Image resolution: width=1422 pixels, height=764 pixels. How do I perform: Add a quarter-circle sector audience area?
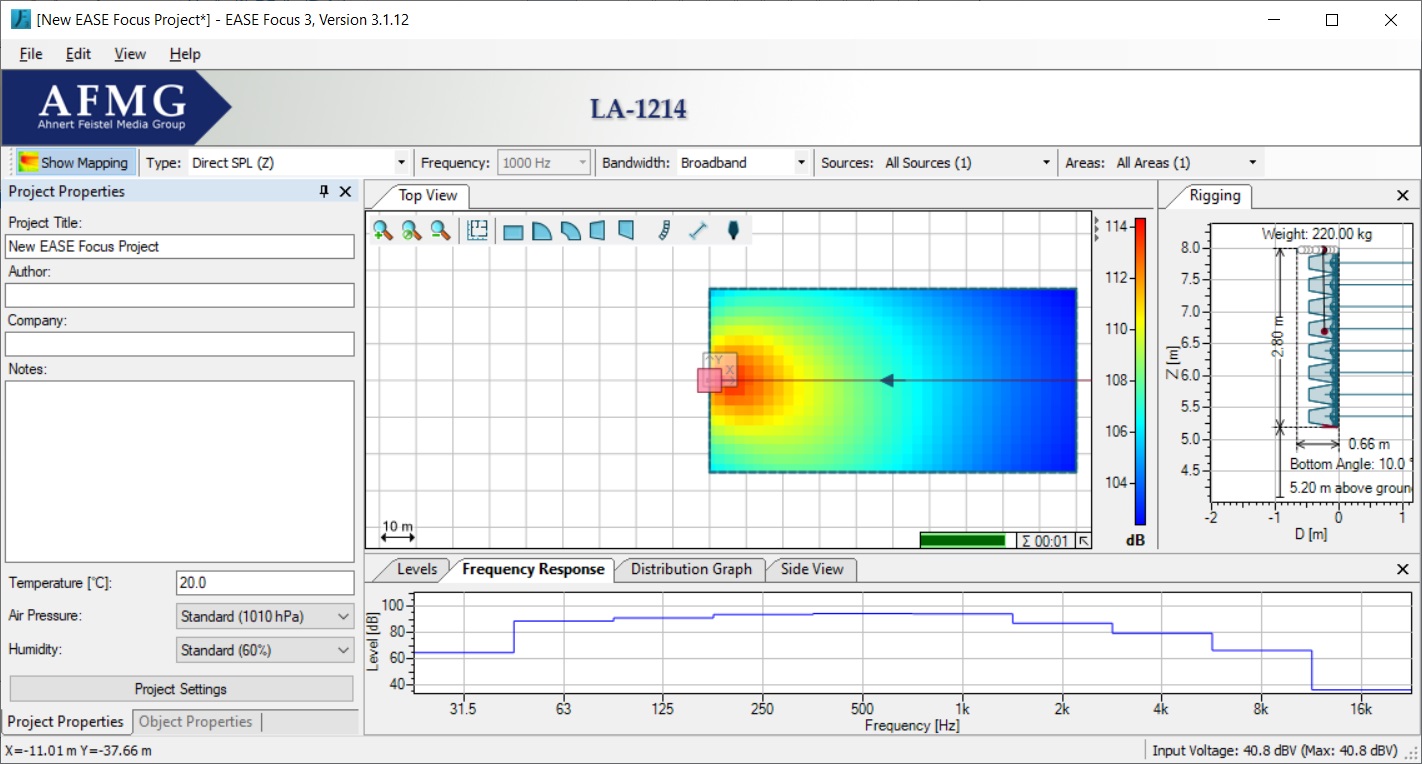(541, 231)
